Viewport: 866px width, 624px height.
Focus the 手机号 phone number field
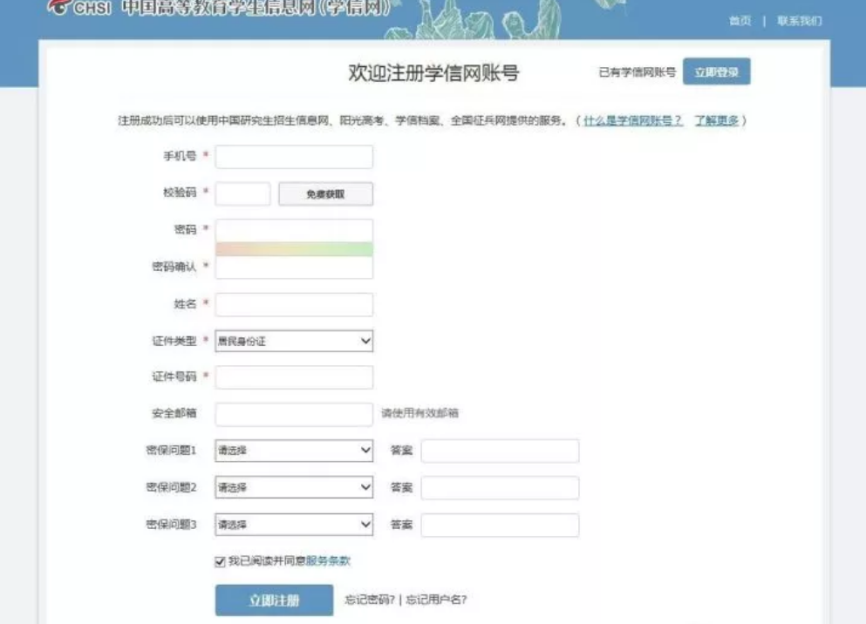click(x=294, y=157)
